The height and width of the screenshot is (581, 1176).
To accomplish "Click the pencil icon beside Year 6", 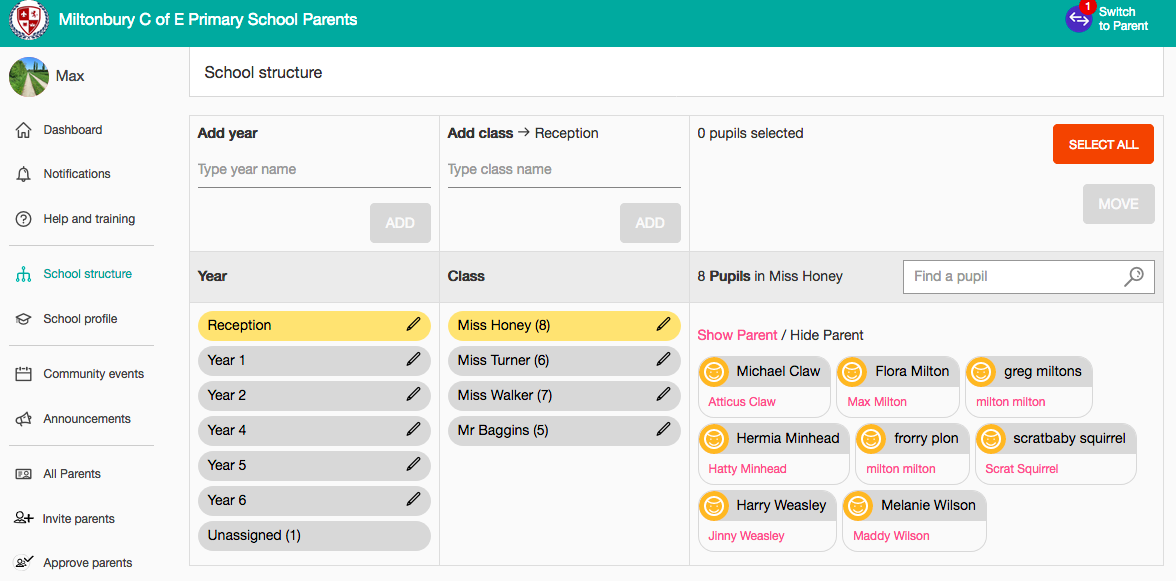I will [413, 499].
